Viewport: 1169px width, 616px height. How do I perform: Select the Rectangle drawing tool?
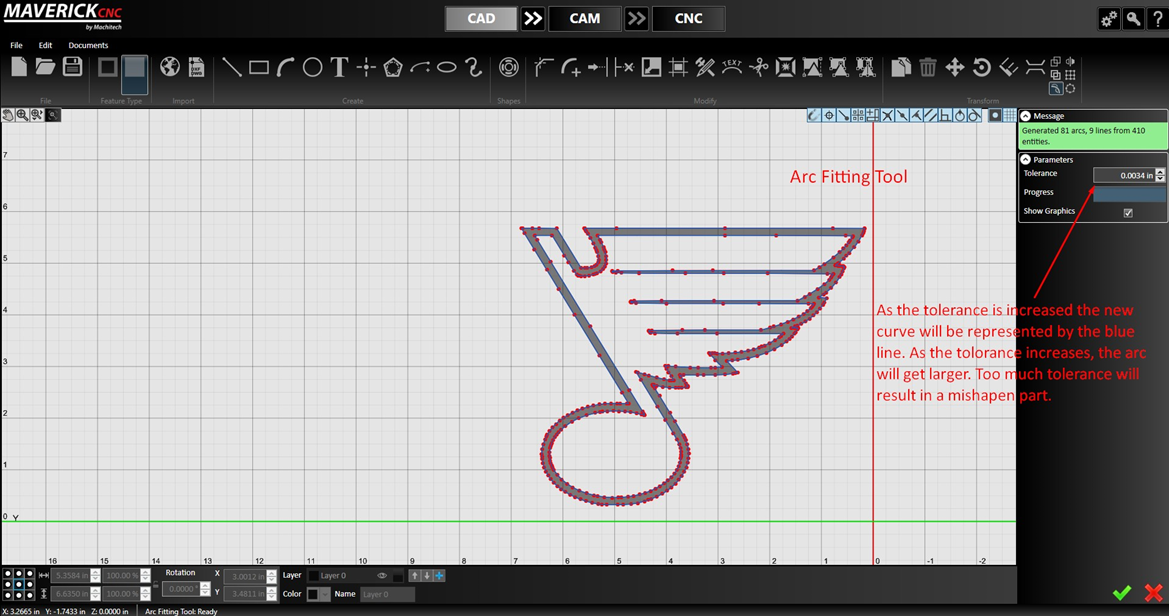[x=259, y=68]
